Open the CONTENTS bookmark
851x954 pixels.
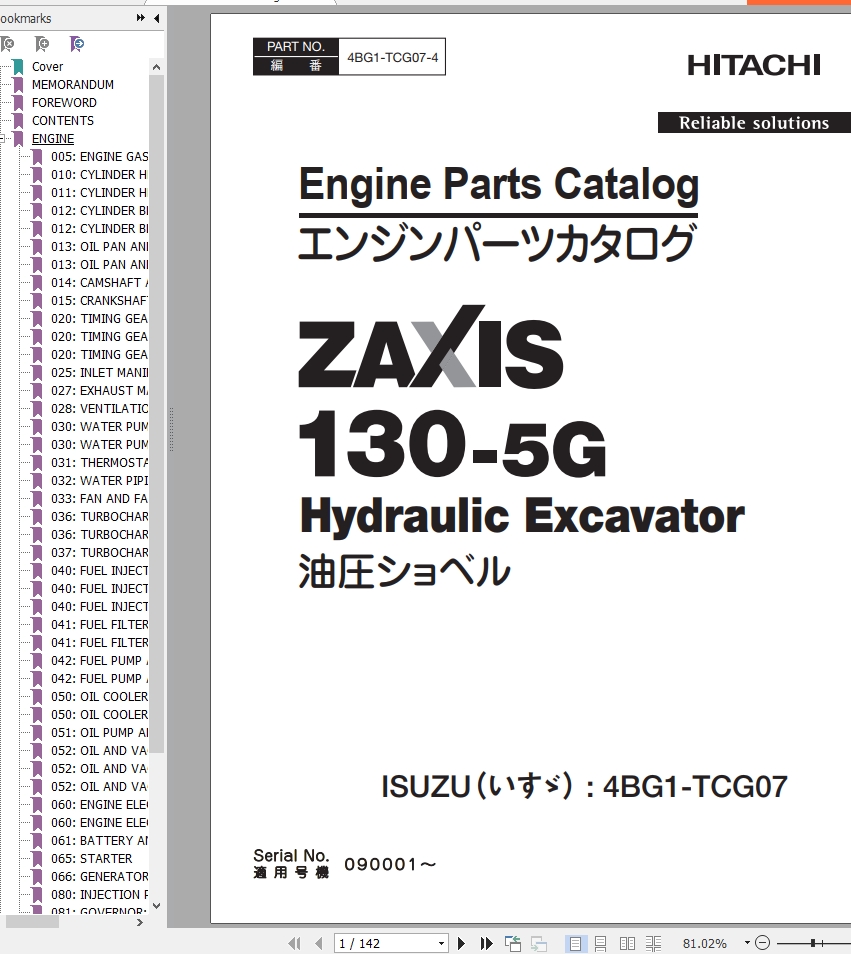point(63,120)
